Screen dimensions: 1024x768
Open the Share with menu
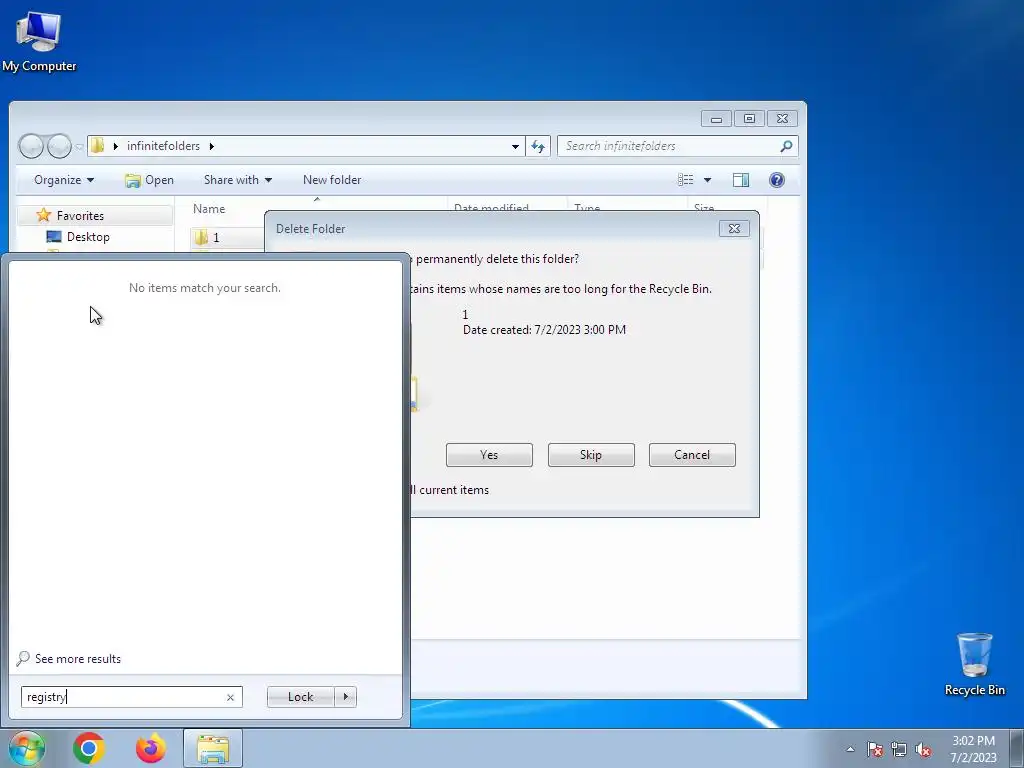click(x=238, y=180)
